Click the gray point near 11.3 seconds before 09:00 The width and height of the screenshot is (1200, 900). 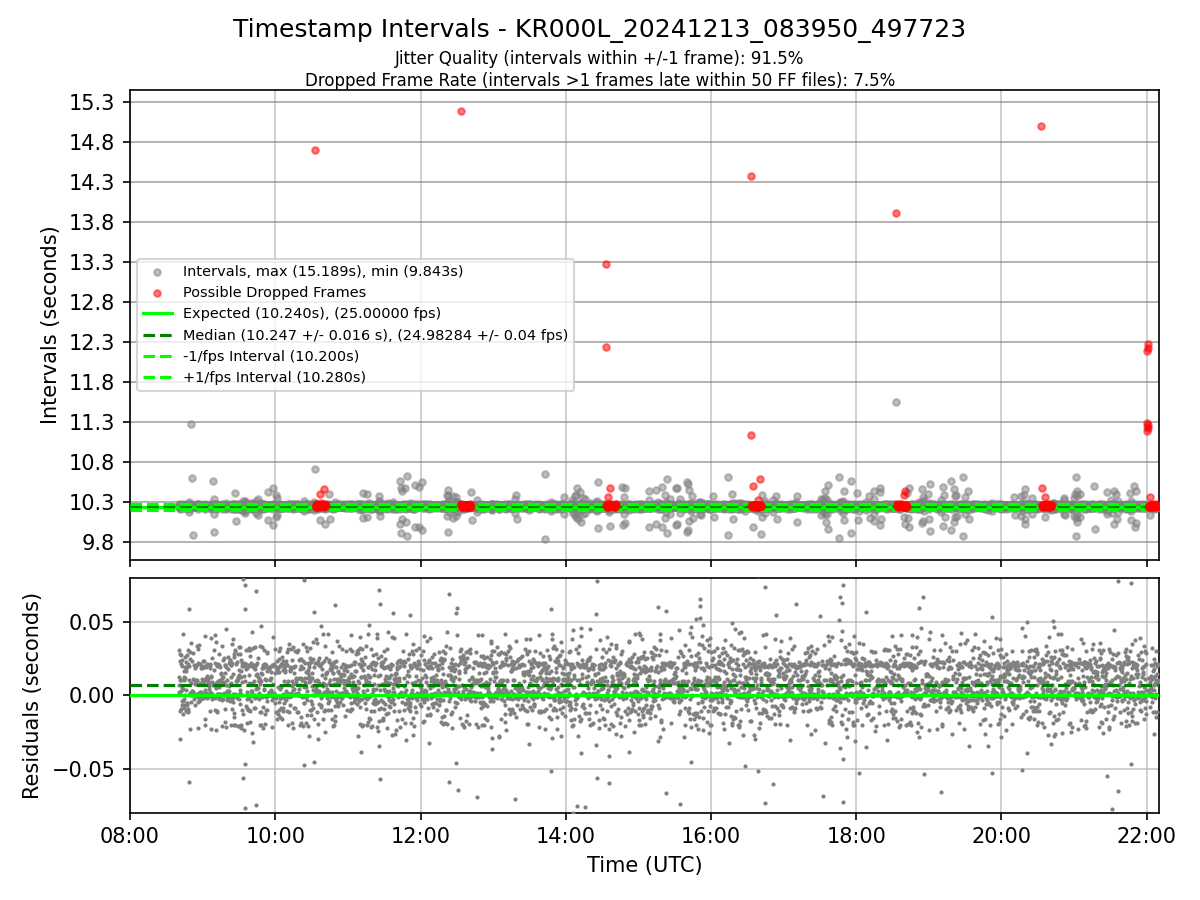pos(191,424)
